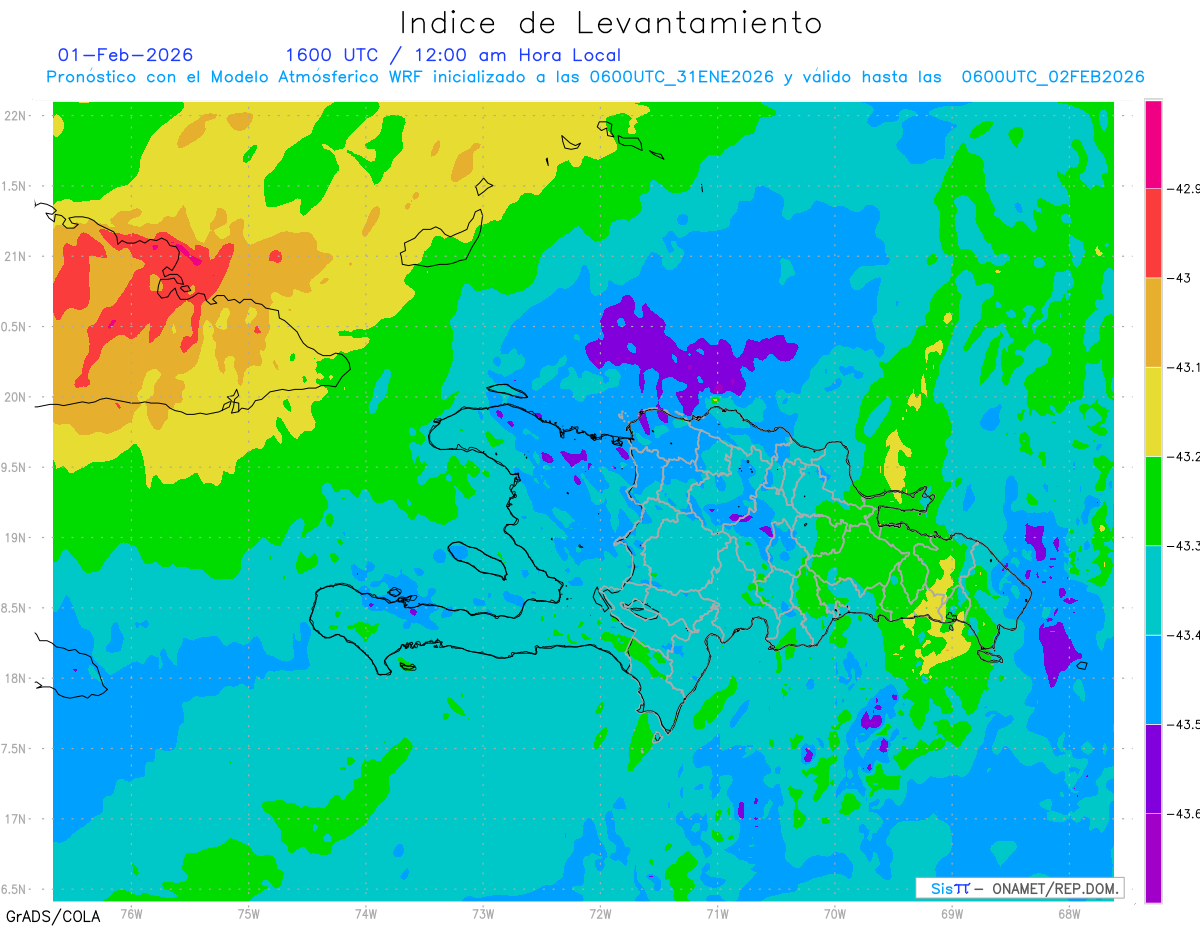Choose the yellow legend swatch between -43.1 and -43.2
The height and width of the screenshot is (927, 1200).
point(1153,411)
